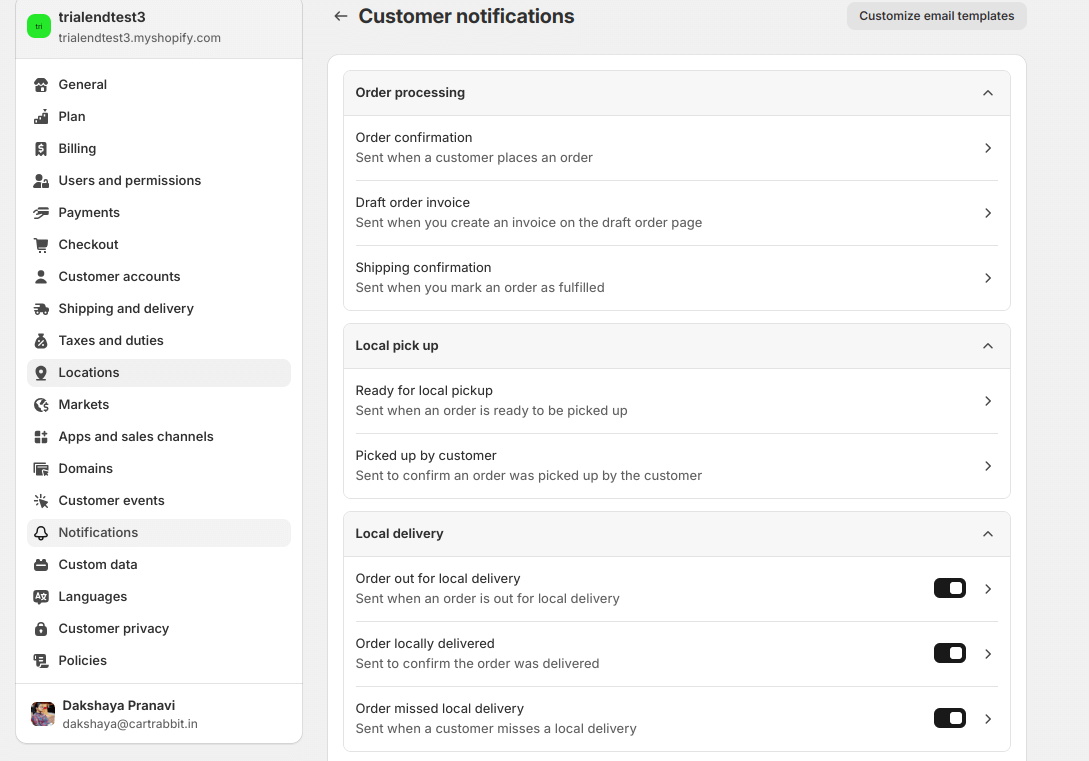
Task: Click the back arrow beside Customer notifications
Action: coord(341,16)
